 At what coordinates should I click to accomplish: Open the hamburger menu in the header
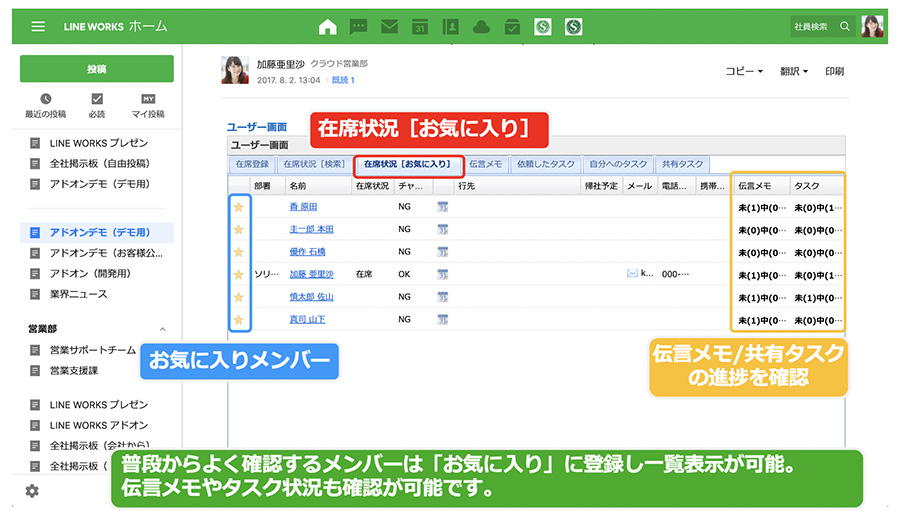(38, 26)
